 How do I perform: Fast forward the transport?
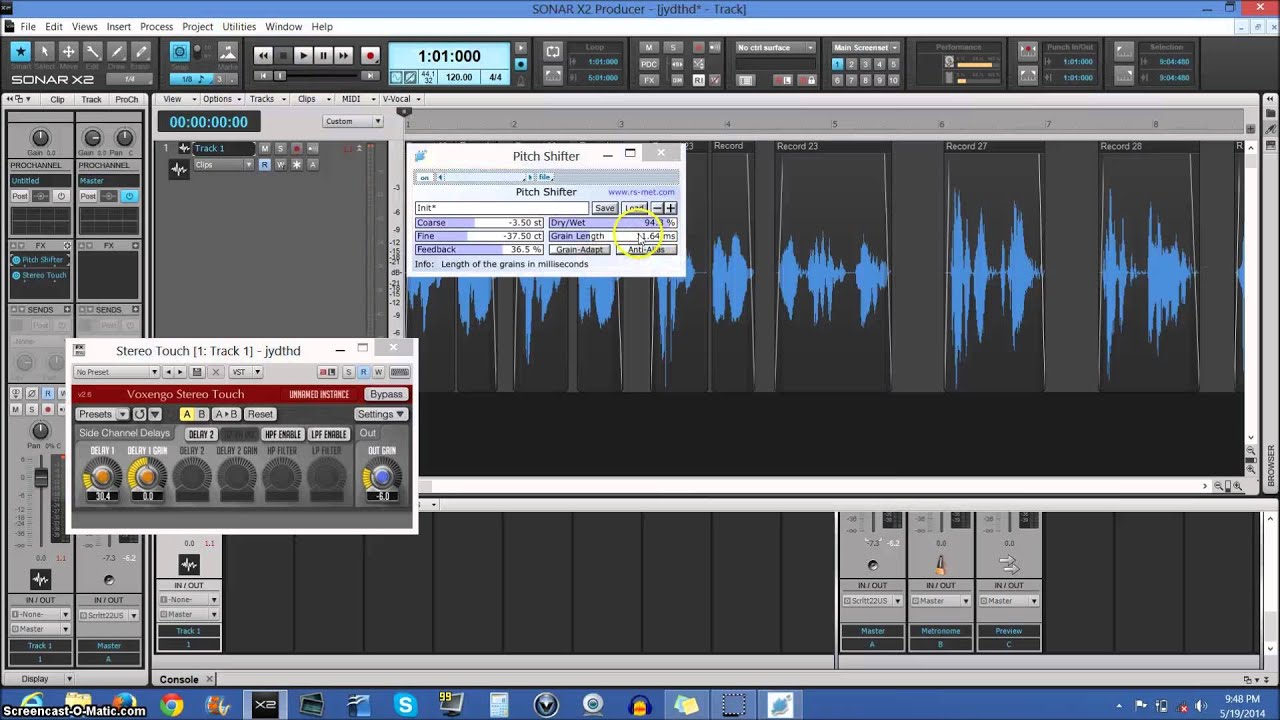343,56
